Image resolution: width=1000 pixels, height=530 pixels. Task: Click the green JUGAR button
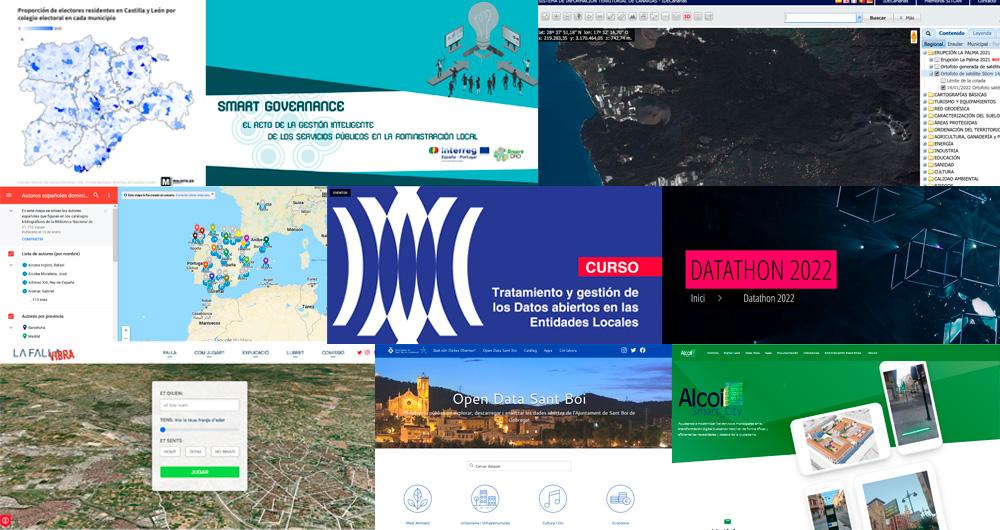click(x=200, y=472)
